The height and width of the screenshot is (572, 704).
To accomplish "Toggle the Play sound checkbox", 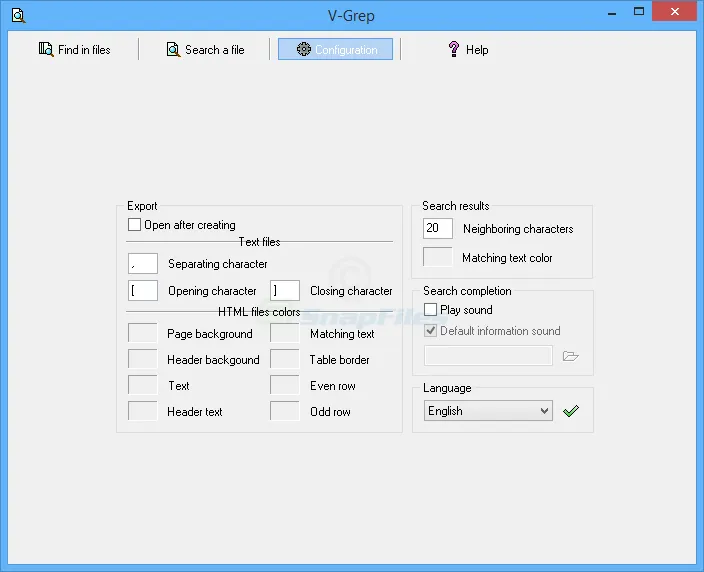I will point(430,309).
